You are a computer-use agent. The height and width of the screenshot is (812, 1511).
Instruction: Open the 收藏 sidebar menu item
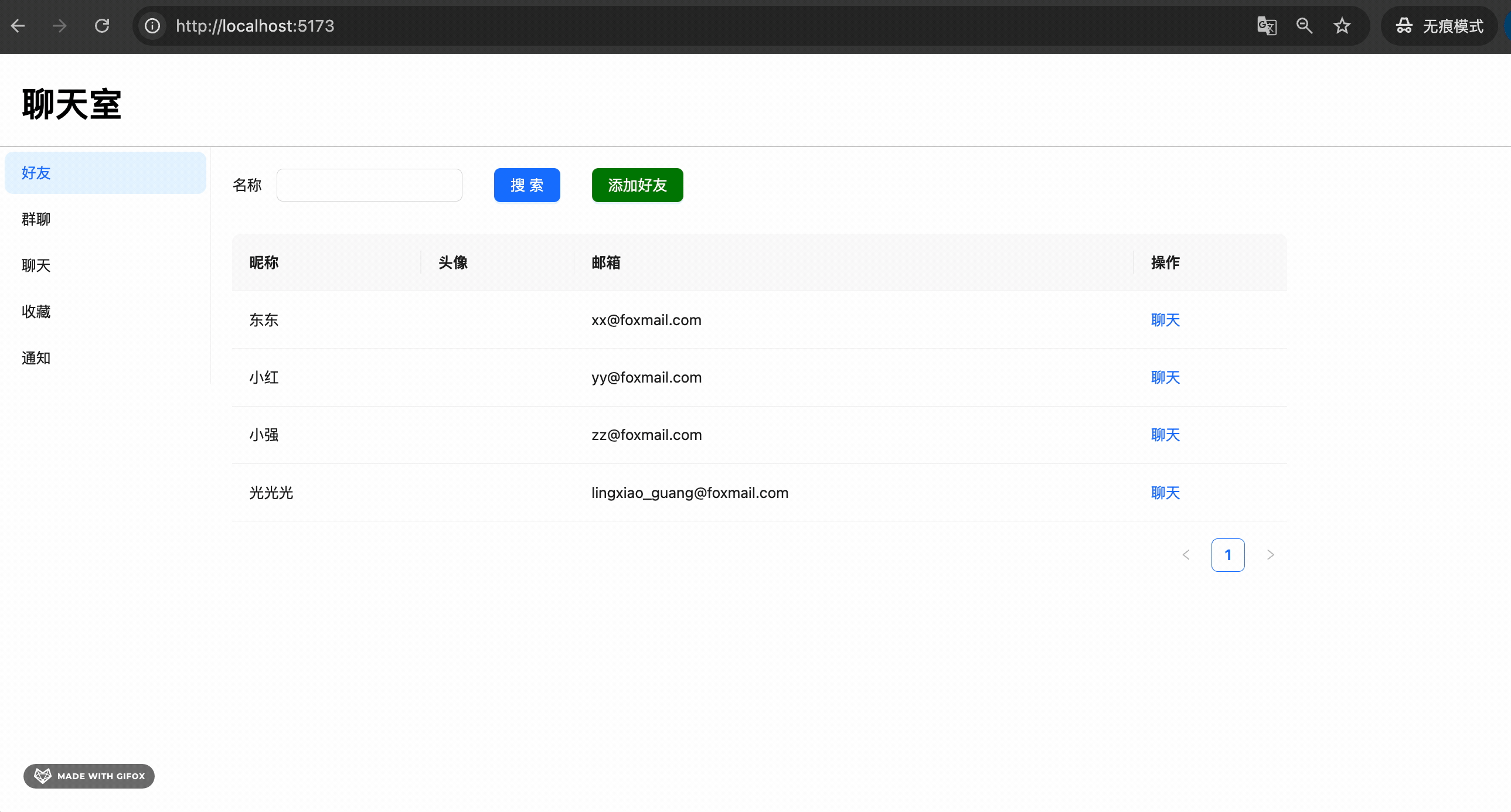(x=36, y=312)
